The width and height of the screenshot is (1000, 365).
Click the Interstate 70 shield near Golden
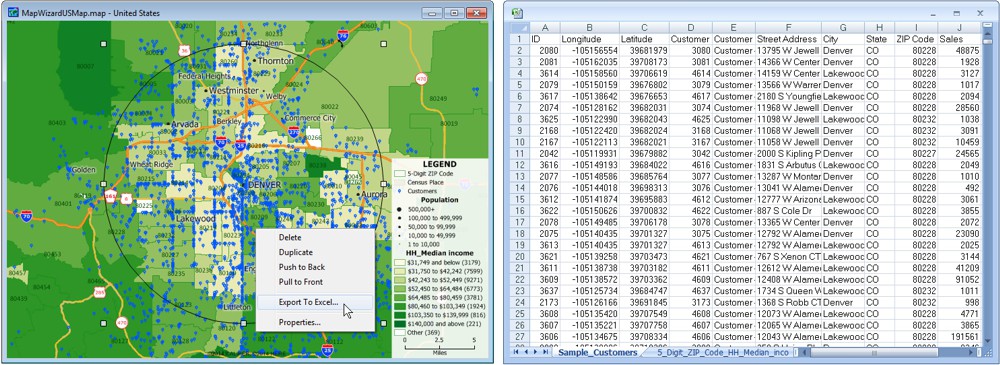(26, 215)
